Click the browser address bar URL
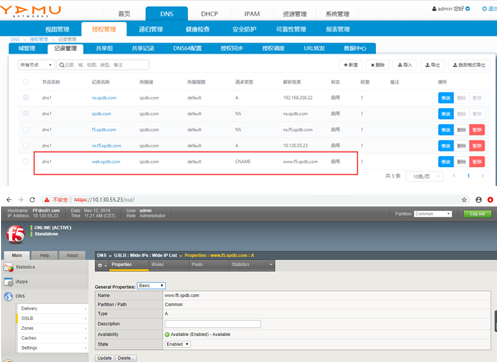This screenshot has width=497, height=362. [x=104, y=200]
